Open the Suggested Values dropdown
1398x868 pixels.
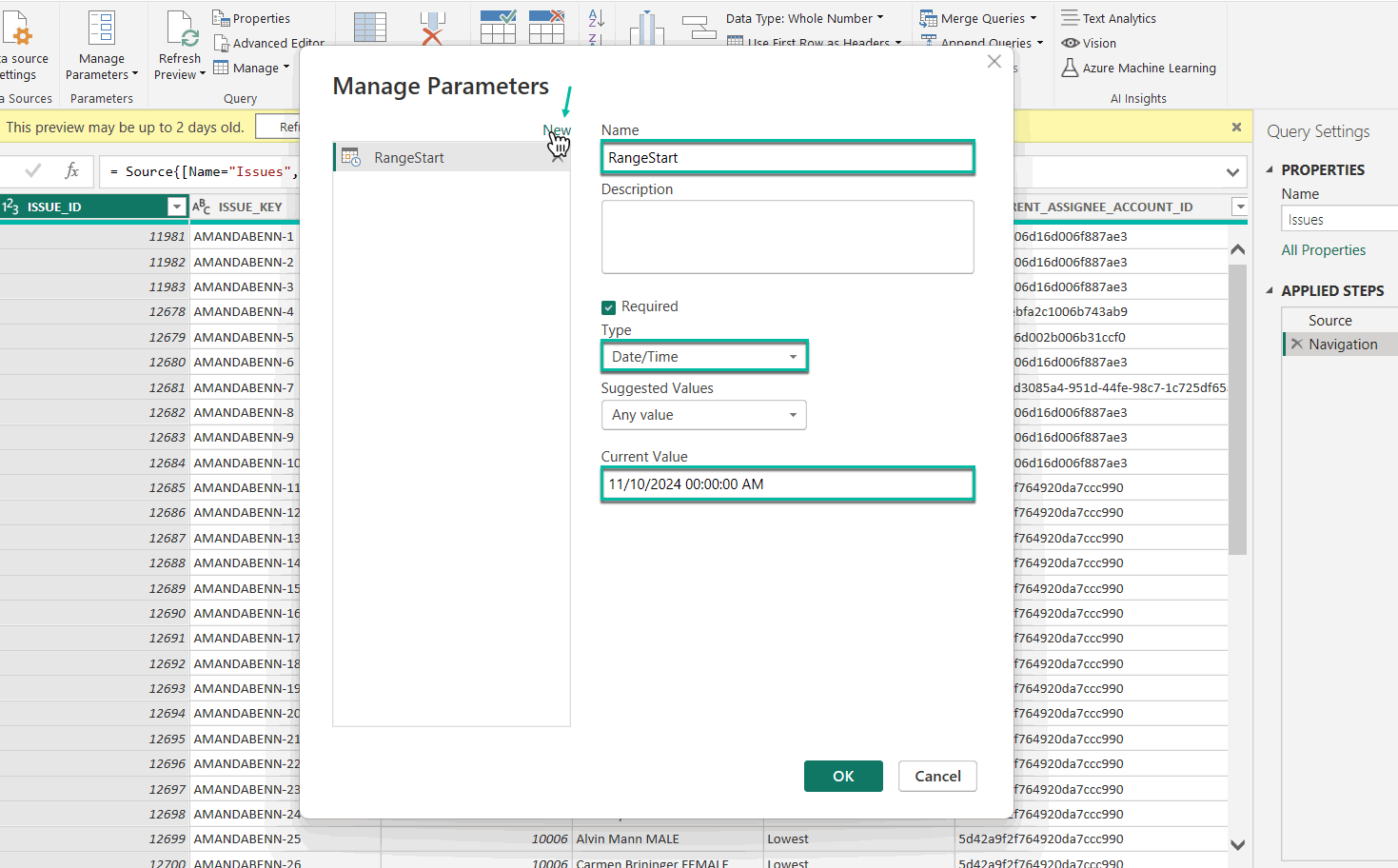[703, 415]
